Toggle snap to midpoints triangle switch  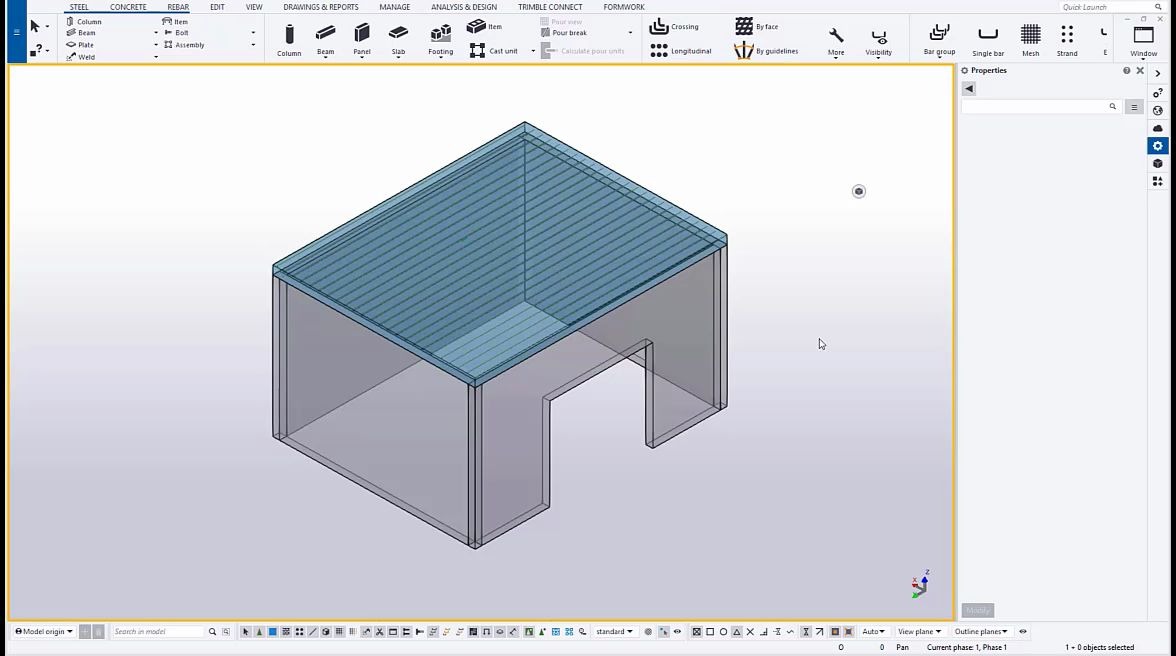[x=736, y=632]
